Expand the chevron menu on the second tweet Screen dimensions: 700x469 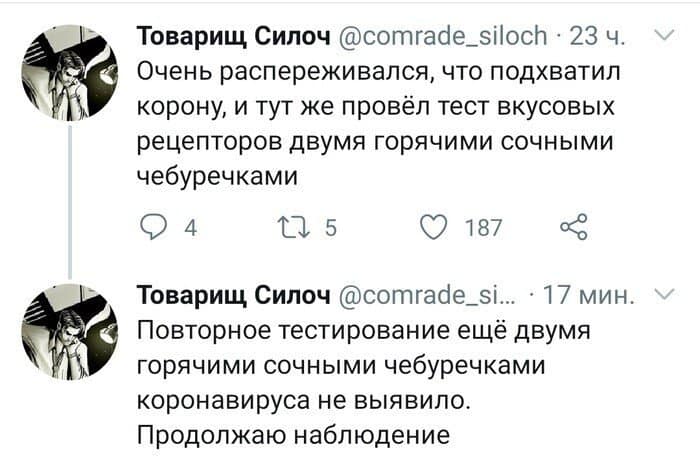(x=664, y=294)
